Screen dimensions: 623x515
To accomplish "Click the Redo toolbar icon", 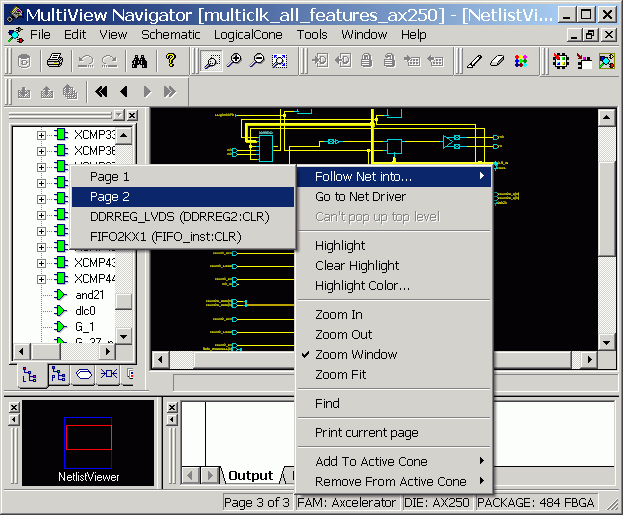I will [x=109, y=61].
